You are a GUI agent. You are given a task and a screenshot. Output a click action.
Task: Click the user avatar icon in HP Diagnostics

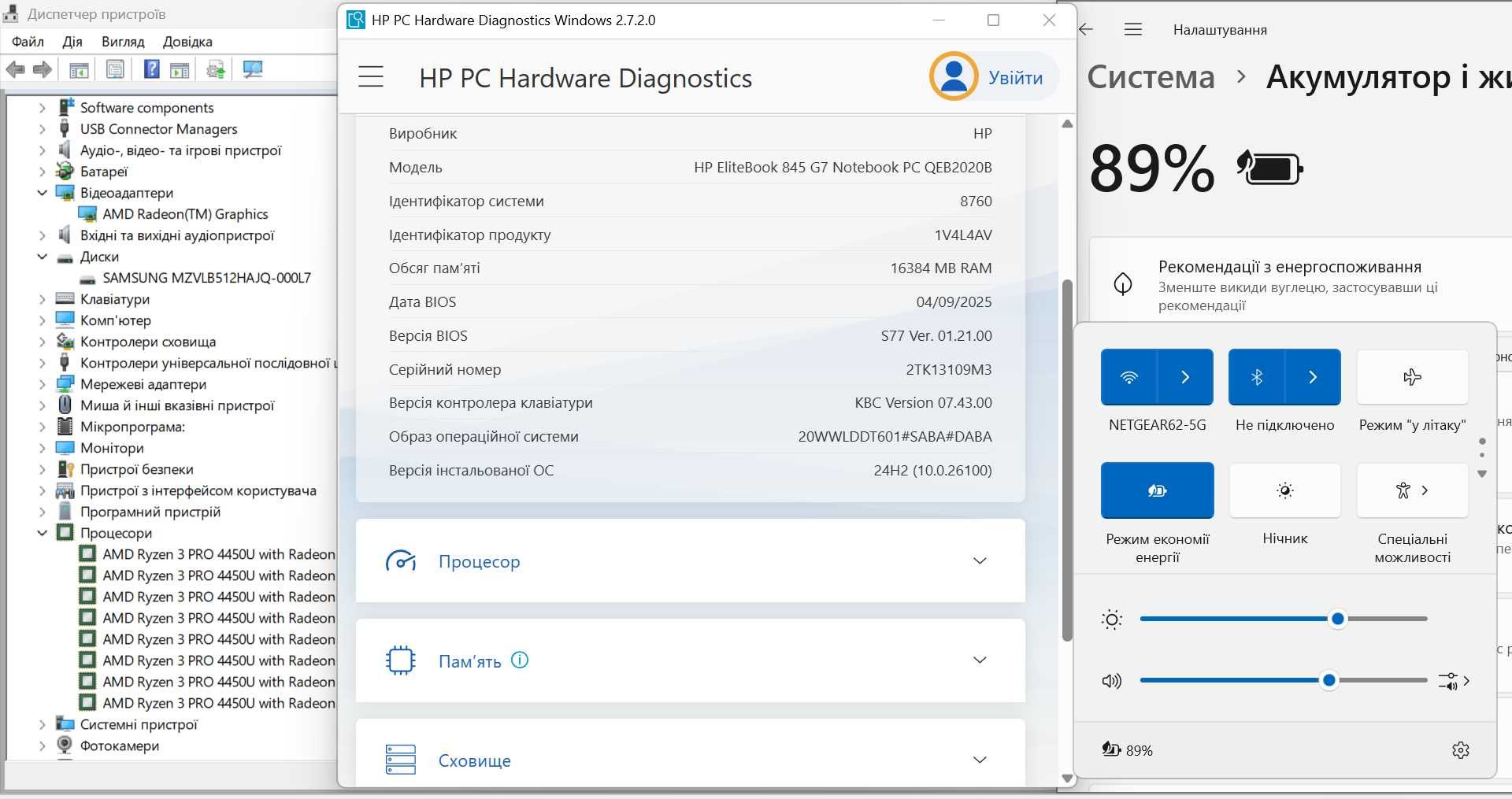click(x=954, y=76)
